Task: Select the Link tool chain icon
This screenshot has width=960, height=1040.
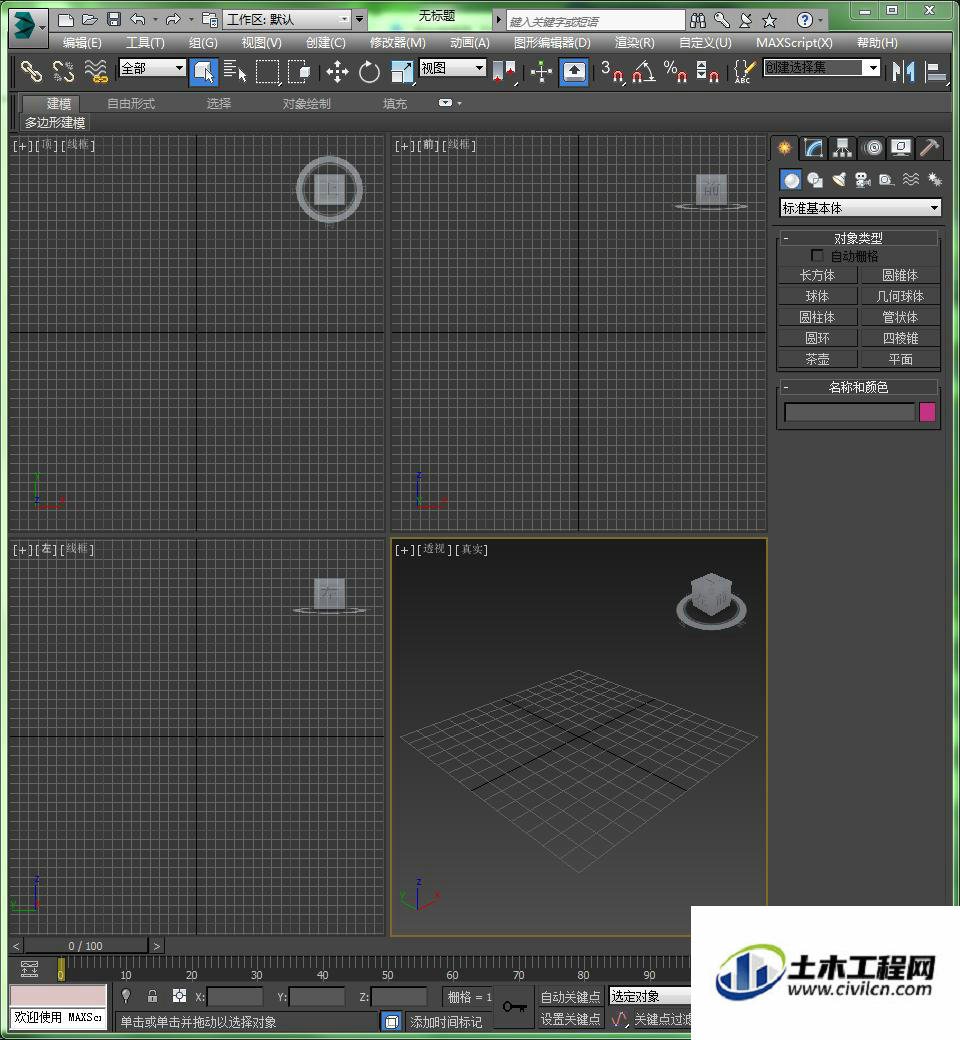Action: [x=31, y=71]
